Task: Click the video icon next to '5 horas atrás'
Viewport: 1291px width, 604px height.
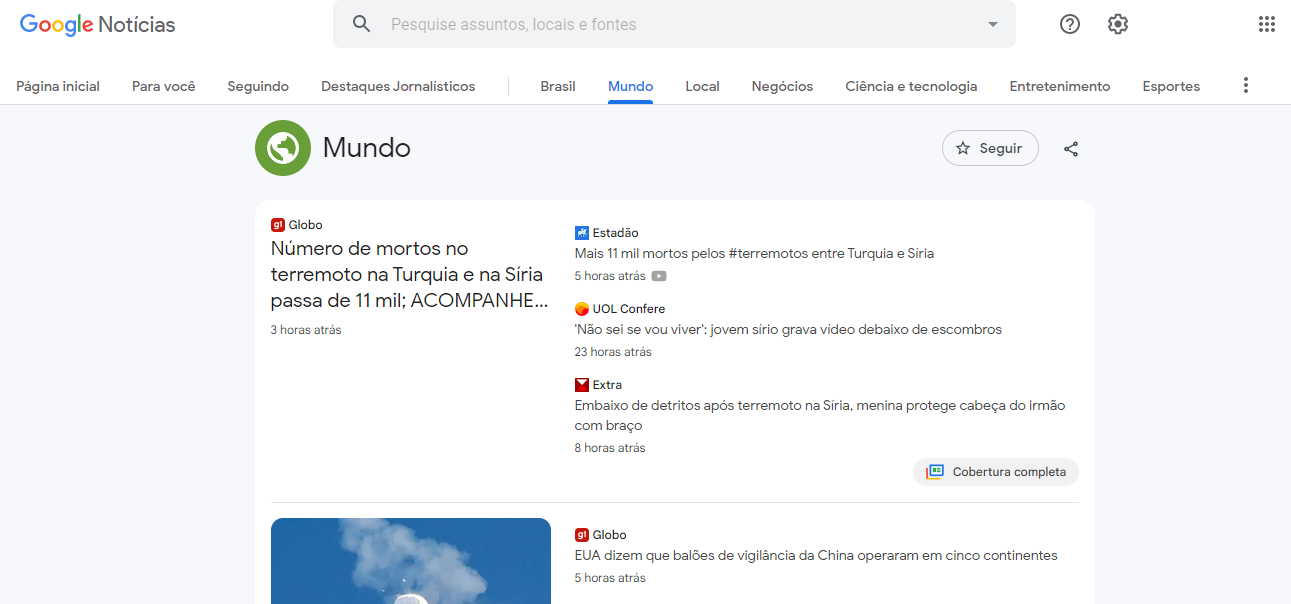Action: pyautogui.click(x=659, y=276)
